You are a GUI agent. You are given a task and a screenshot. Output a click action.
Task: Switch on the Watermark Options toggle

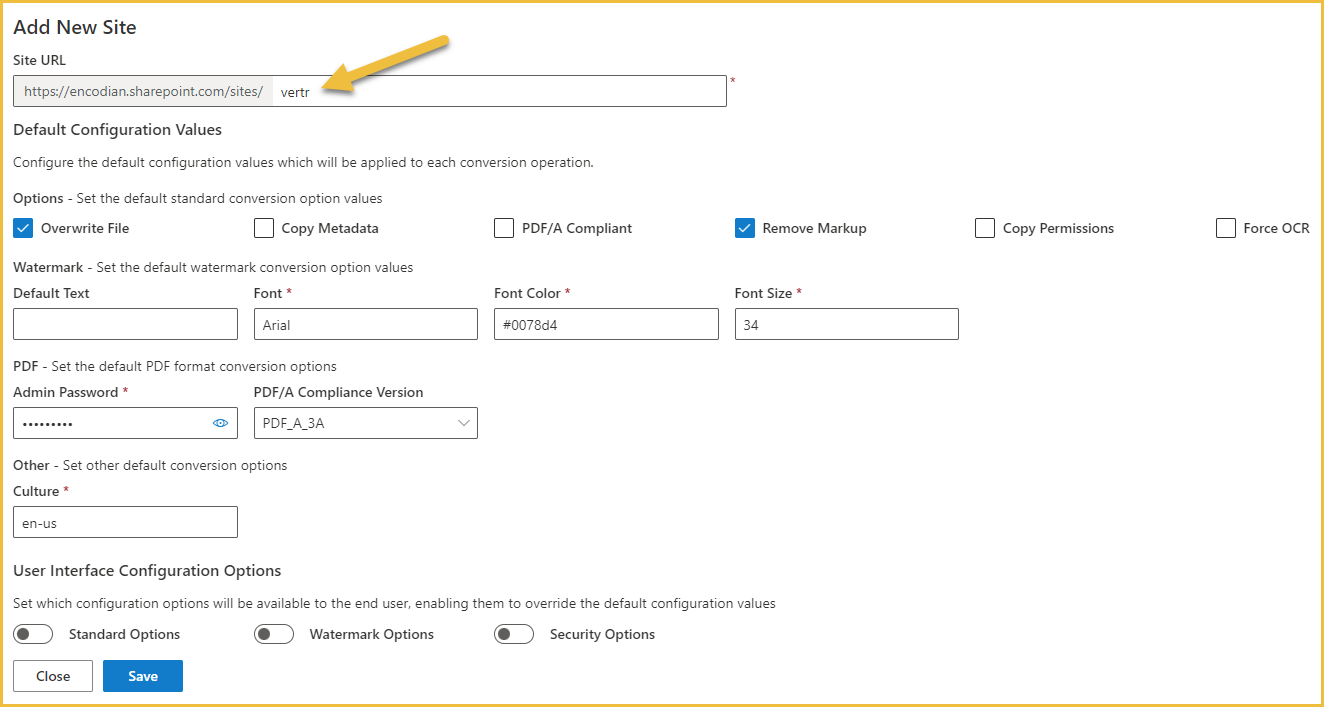point(274,634)
